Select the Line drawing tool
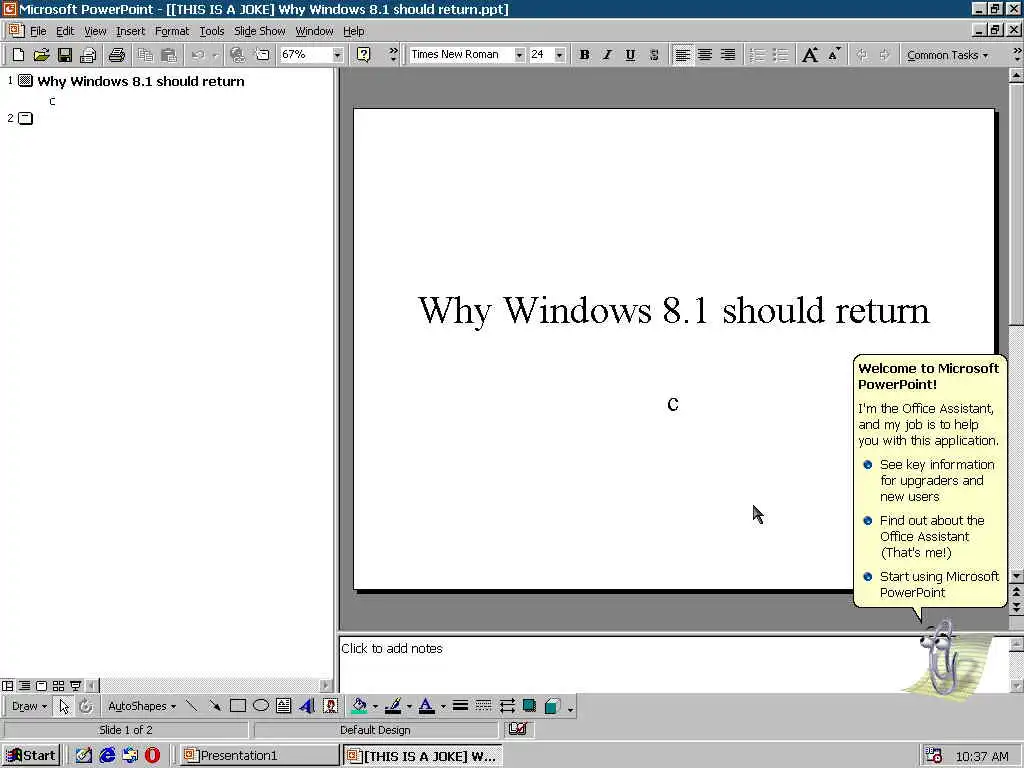The image size is (1024, 768). [x=191, y=706]
